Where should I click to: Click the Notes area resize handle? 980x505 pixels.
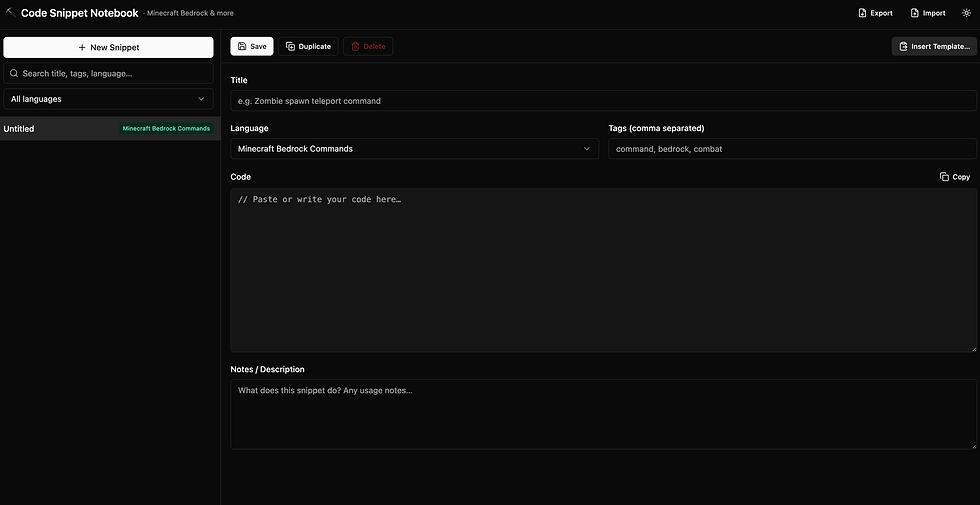point(973,445)
